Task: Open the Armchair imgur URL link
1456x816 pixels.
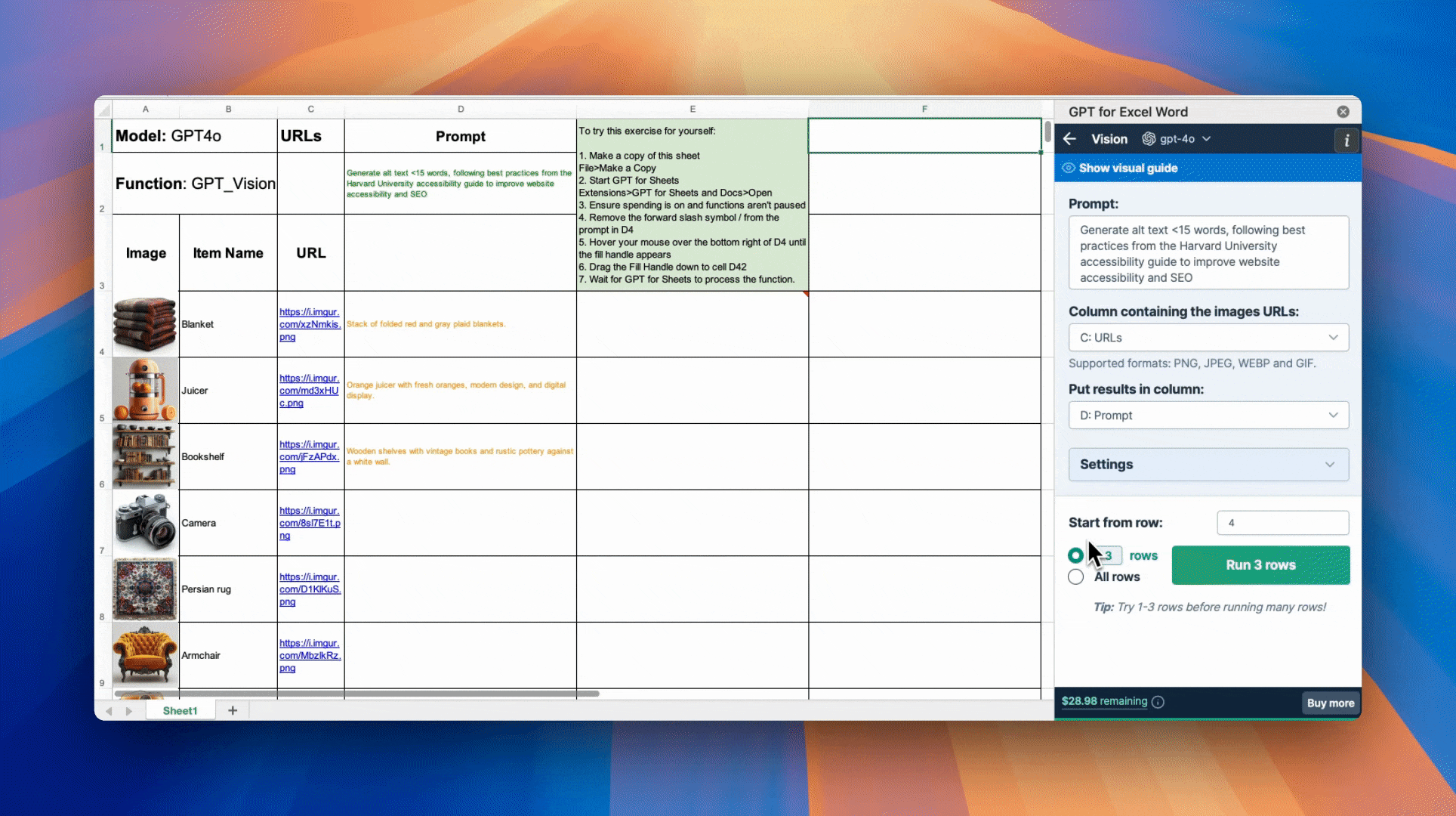Action: click(x=310, y=656)
